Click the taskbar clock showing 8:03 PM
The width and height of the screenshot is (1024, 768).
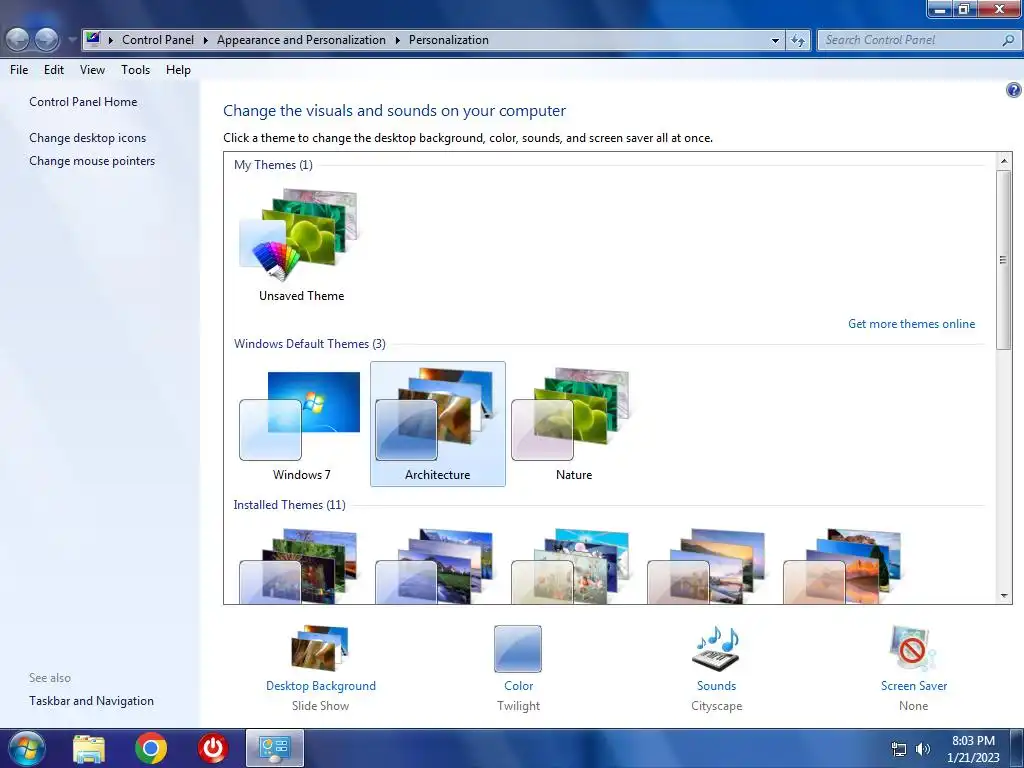973,749
